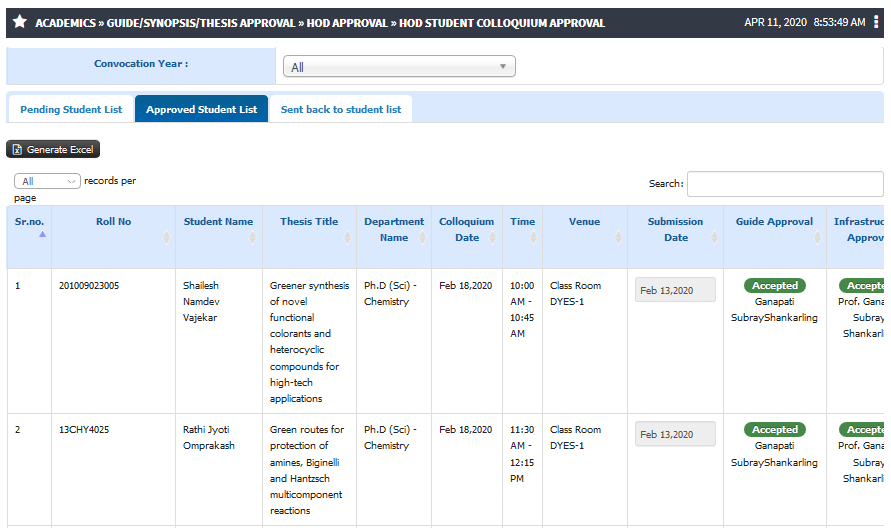
Task: Click venue Class Room DYES-1 in row 1
Action: click(x=575, y=293)
